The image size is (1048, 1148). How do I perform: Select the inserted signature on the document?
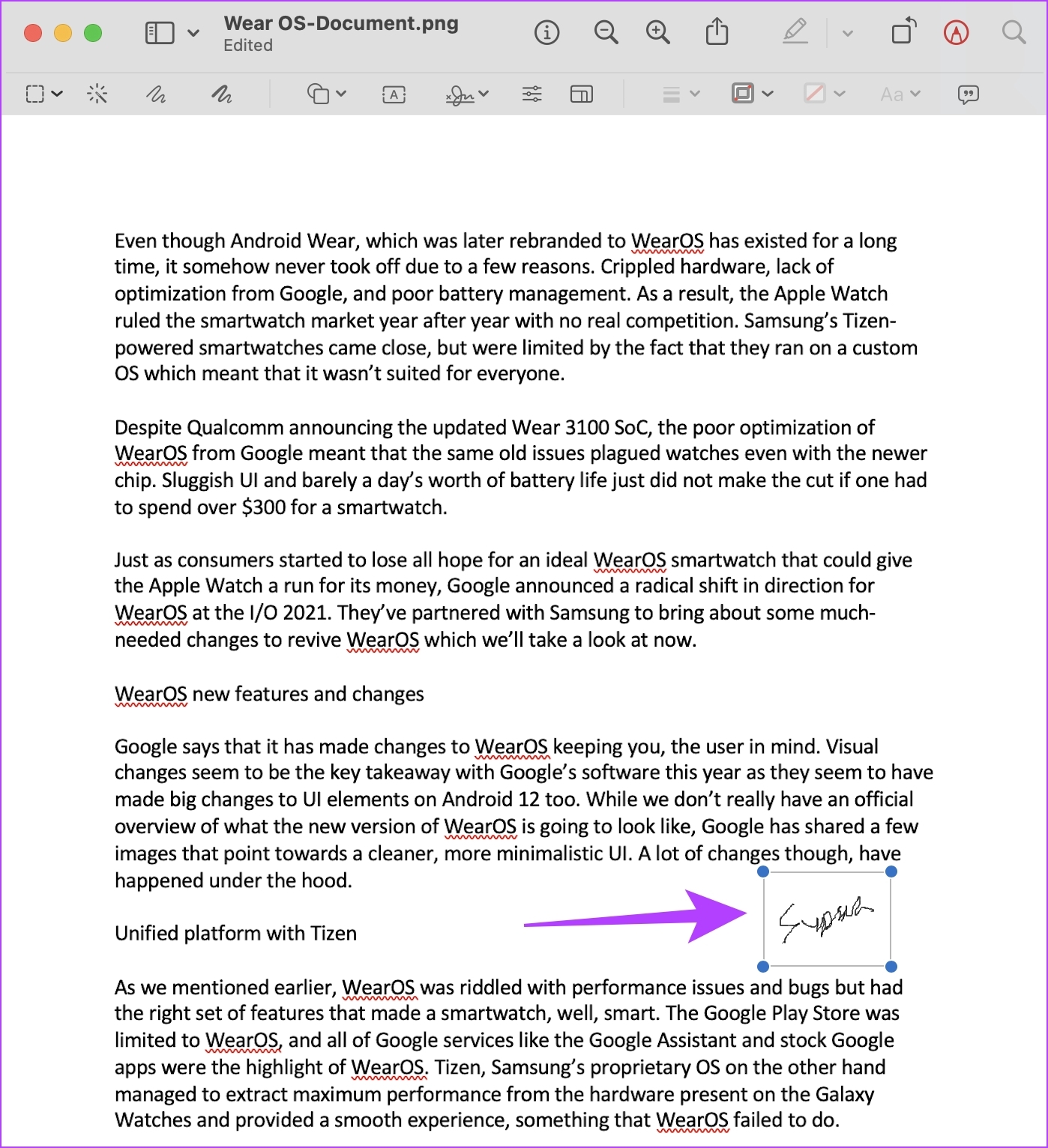(827, 919)
